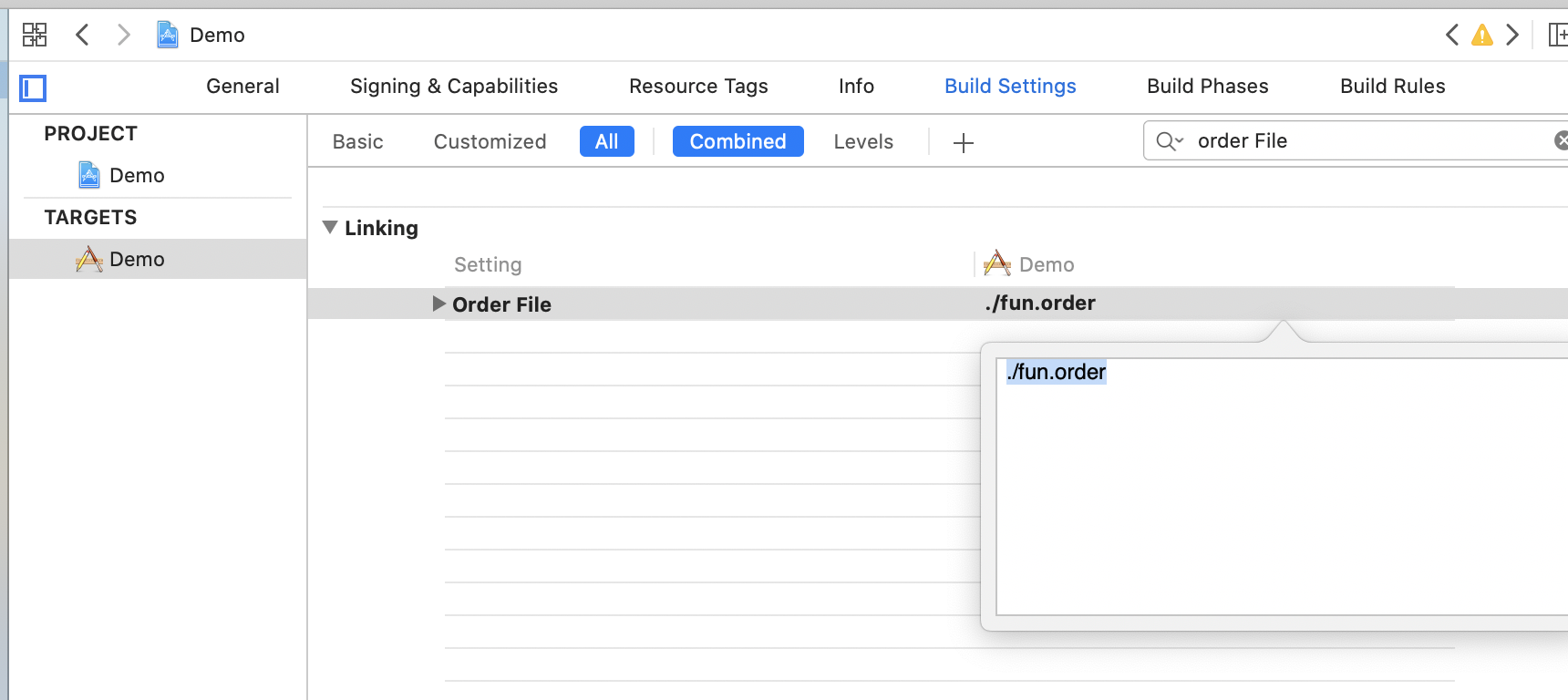Jump to next issue arrow
Image resolution: width=1568 pixels, height=700 pixels.
[1512, 35]
